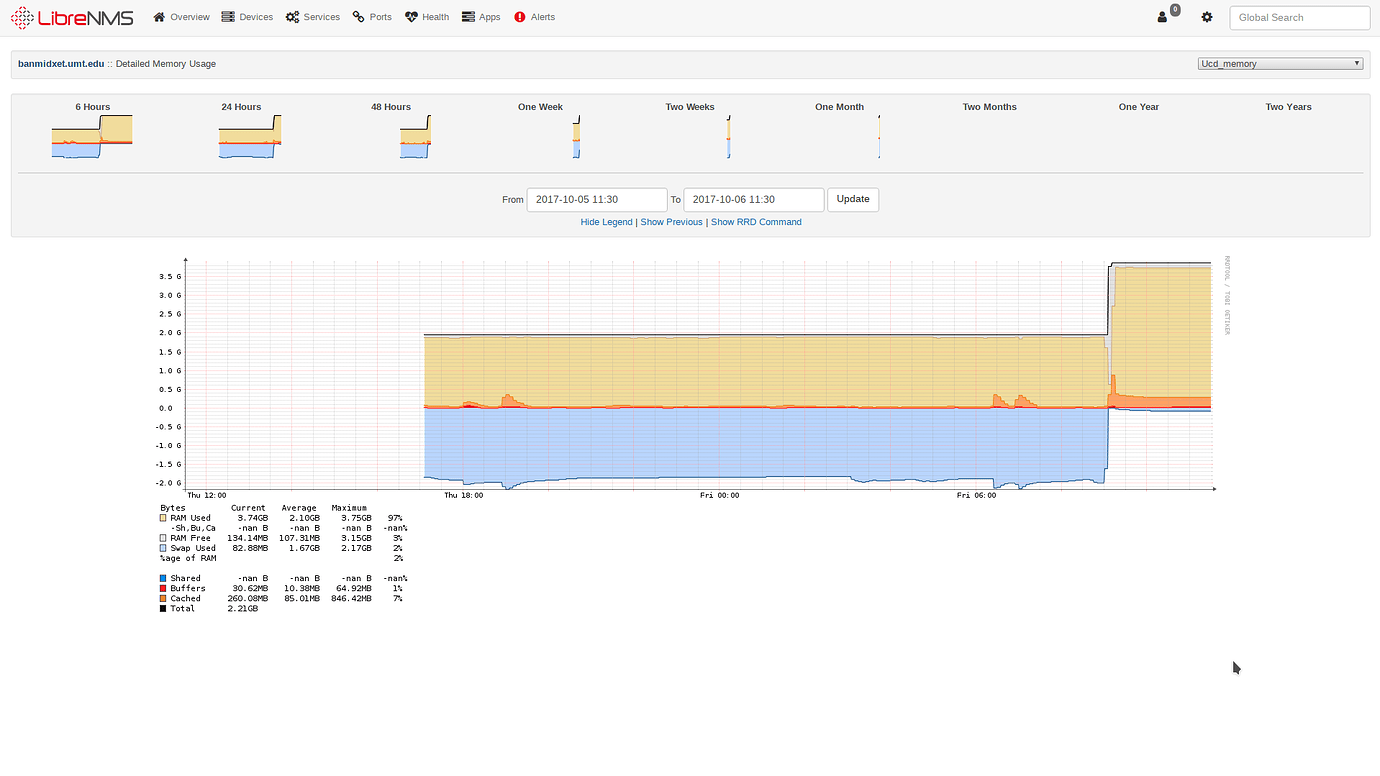This screenshot has height=776, width=1380.
Task: Open the Ucd_memory graph type dropdown
Action: tap(1280, 63)
